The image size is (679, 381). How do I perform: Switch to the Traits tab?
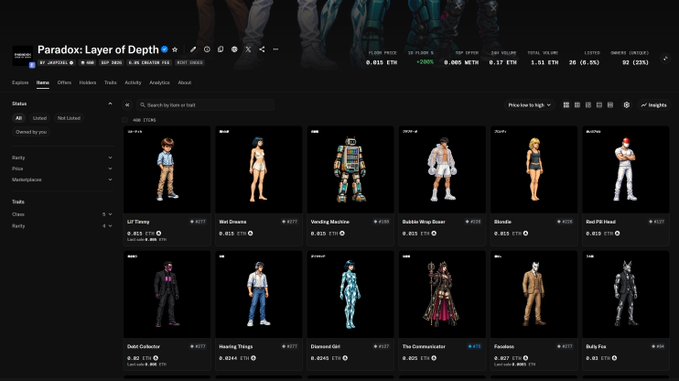point(110,82)
